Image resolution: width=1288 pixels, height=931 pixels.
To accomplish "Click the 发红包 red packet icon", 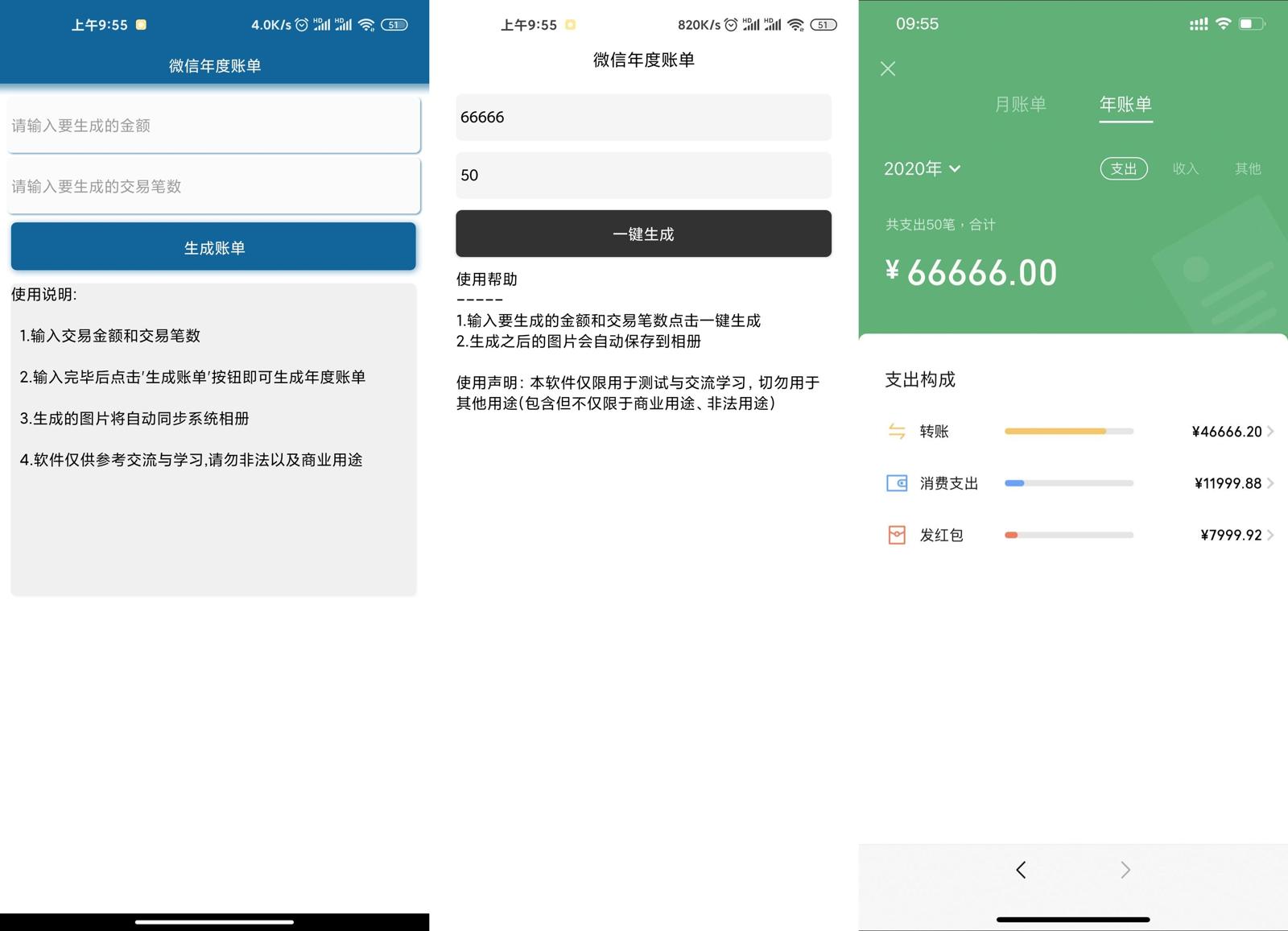I will [897, 535].
